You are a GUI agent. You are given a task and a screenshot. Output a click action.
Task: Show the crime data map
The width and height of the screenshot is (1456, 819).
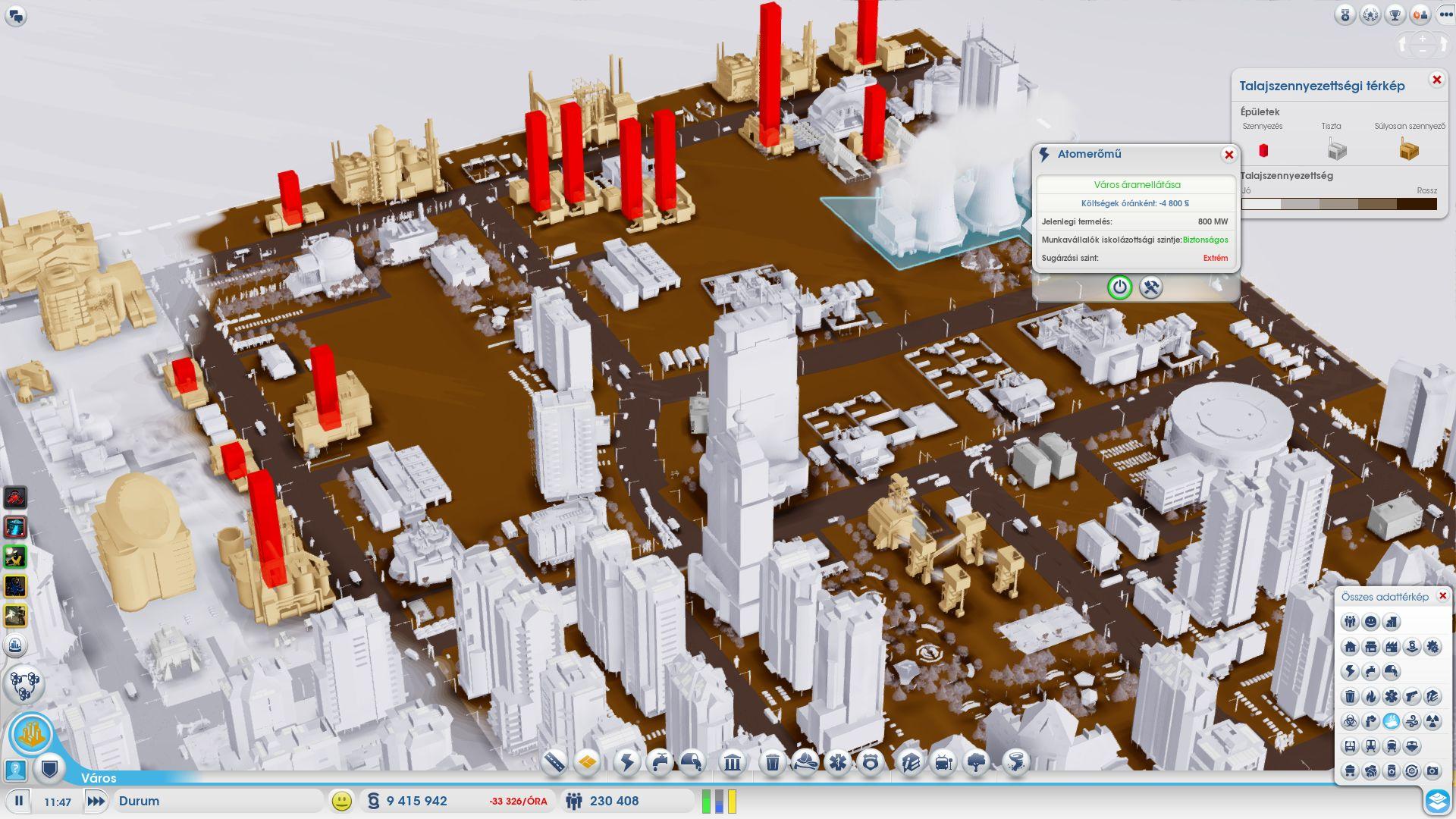[x=1411, y=696]
